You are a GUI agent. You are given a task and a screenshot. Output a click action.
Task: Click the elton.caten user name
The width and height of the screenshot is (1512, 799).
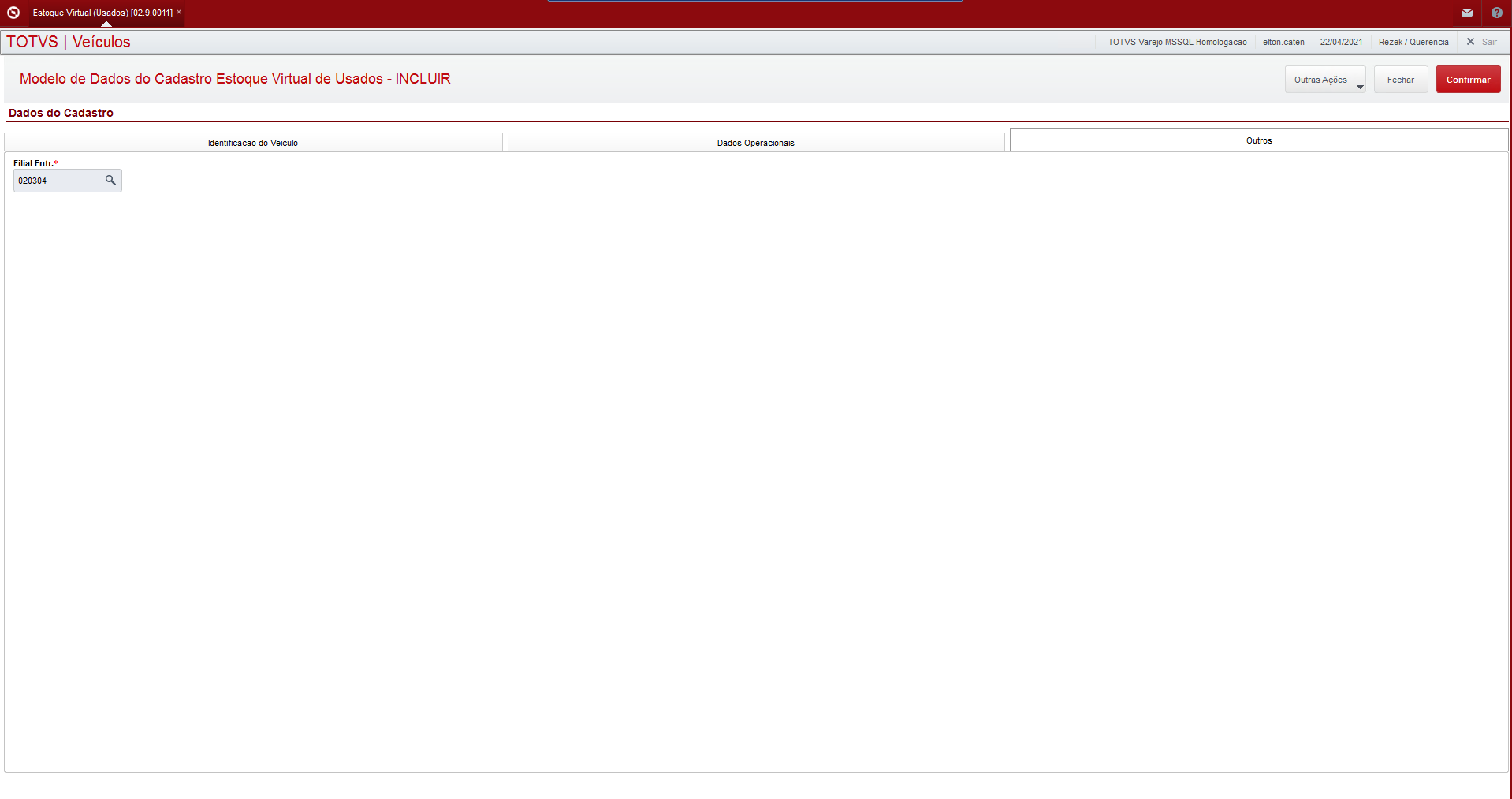tap(1283, 42)
